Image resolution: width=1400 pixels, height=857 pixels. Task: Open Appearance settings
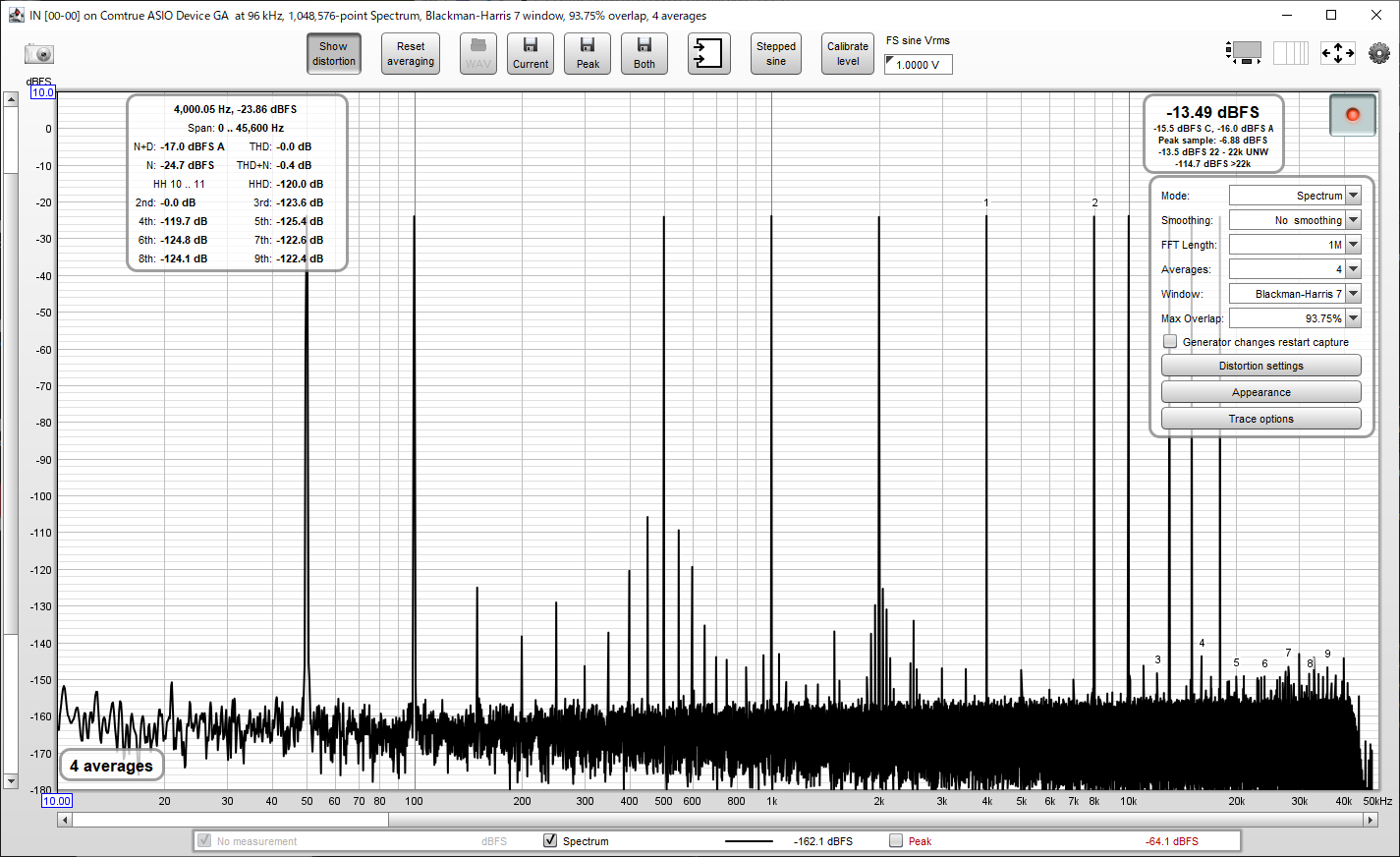pyautogui.click(x=1261, y=392)
